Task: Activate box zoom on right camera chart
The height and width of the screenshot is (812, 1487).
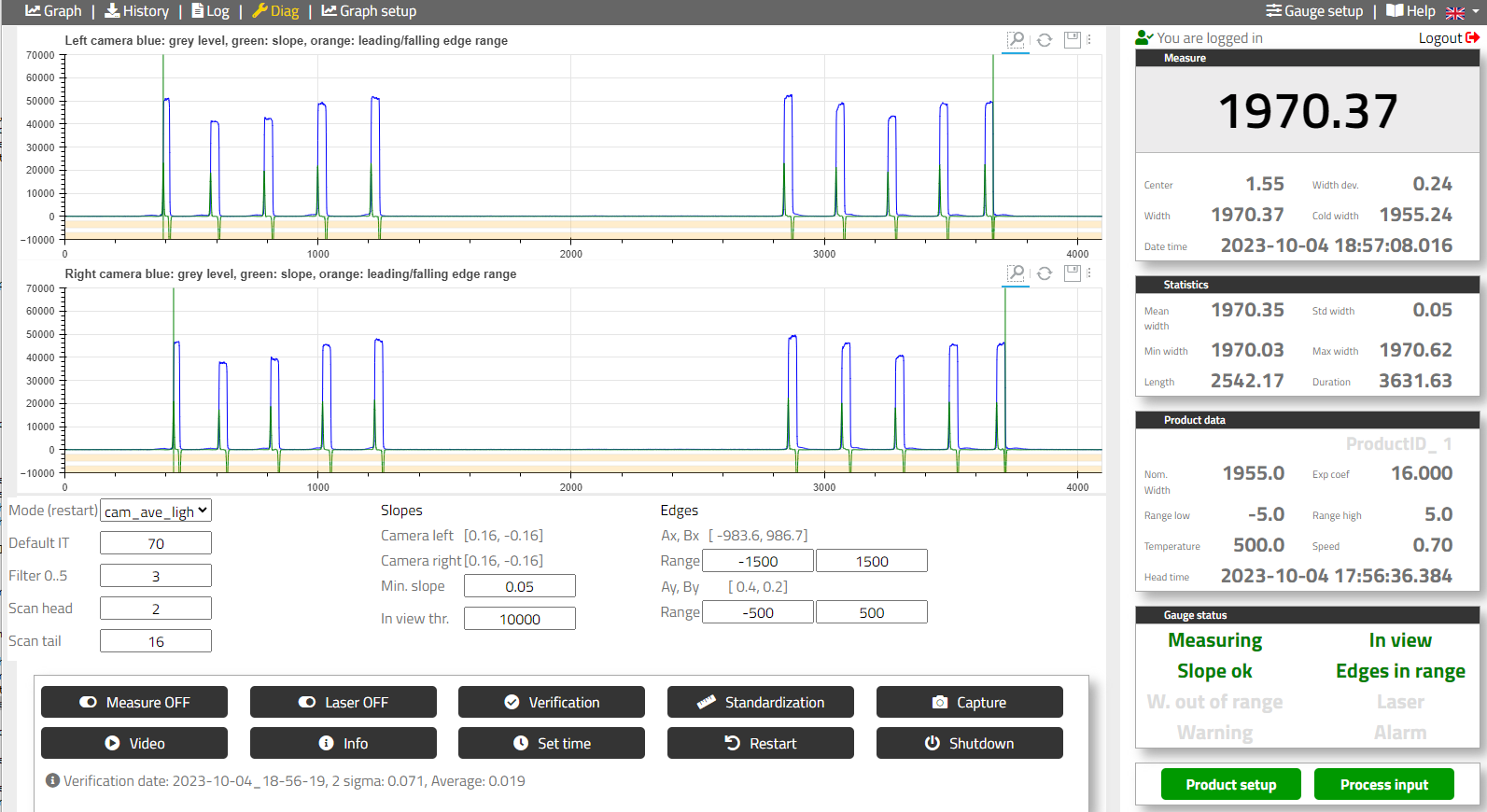Action: click(1016, 273)
